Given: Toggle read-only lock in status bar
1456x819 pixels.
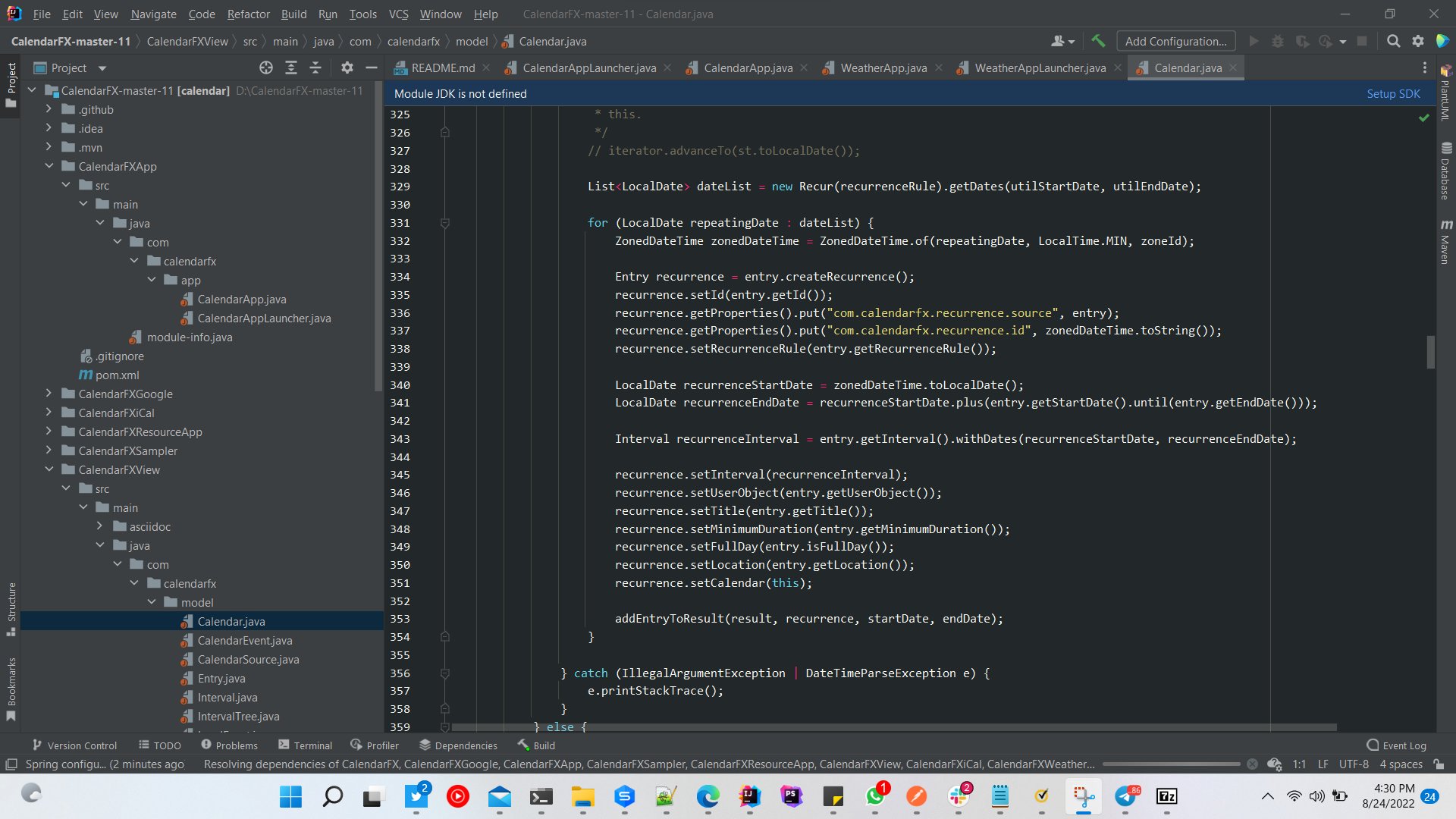Looking at the screenshot, I should pyautogui.click(x=1439, y=764).
